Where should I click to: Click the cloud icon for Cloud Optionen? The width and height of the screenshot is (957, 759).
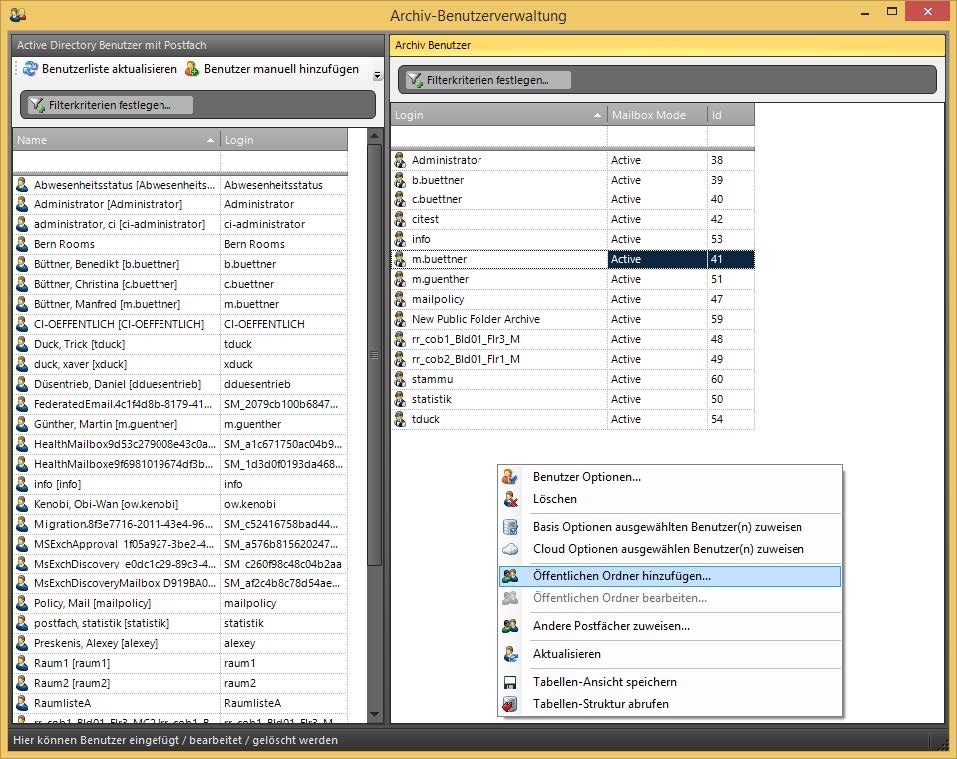[x=511, y=549]
